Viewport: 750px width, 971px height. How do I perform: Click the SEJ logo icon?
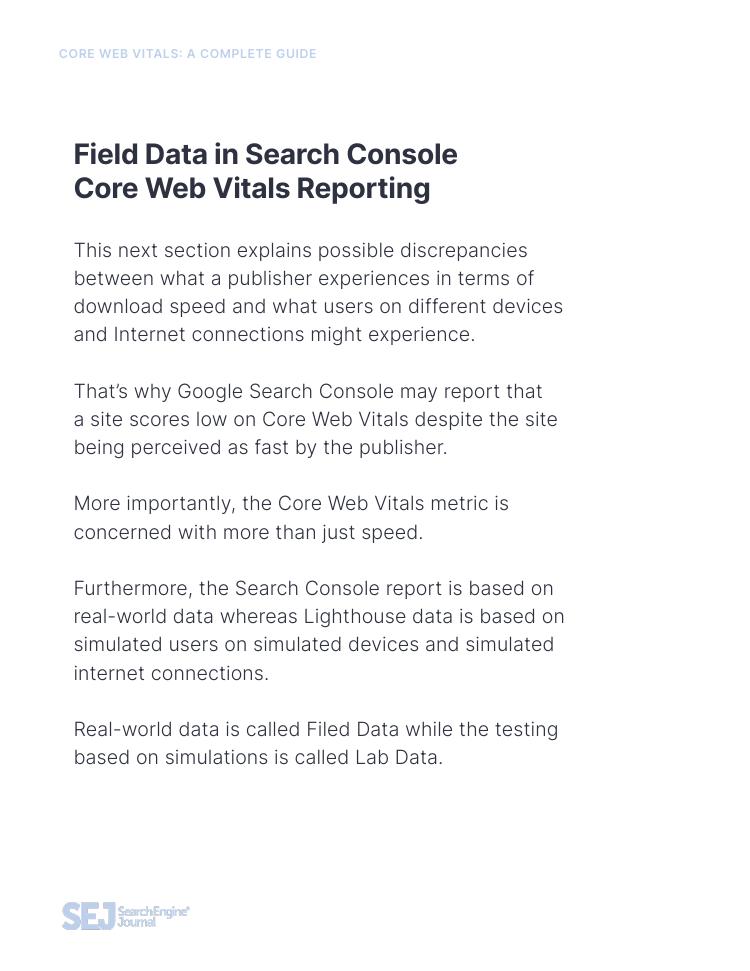(x=88, y=916)
